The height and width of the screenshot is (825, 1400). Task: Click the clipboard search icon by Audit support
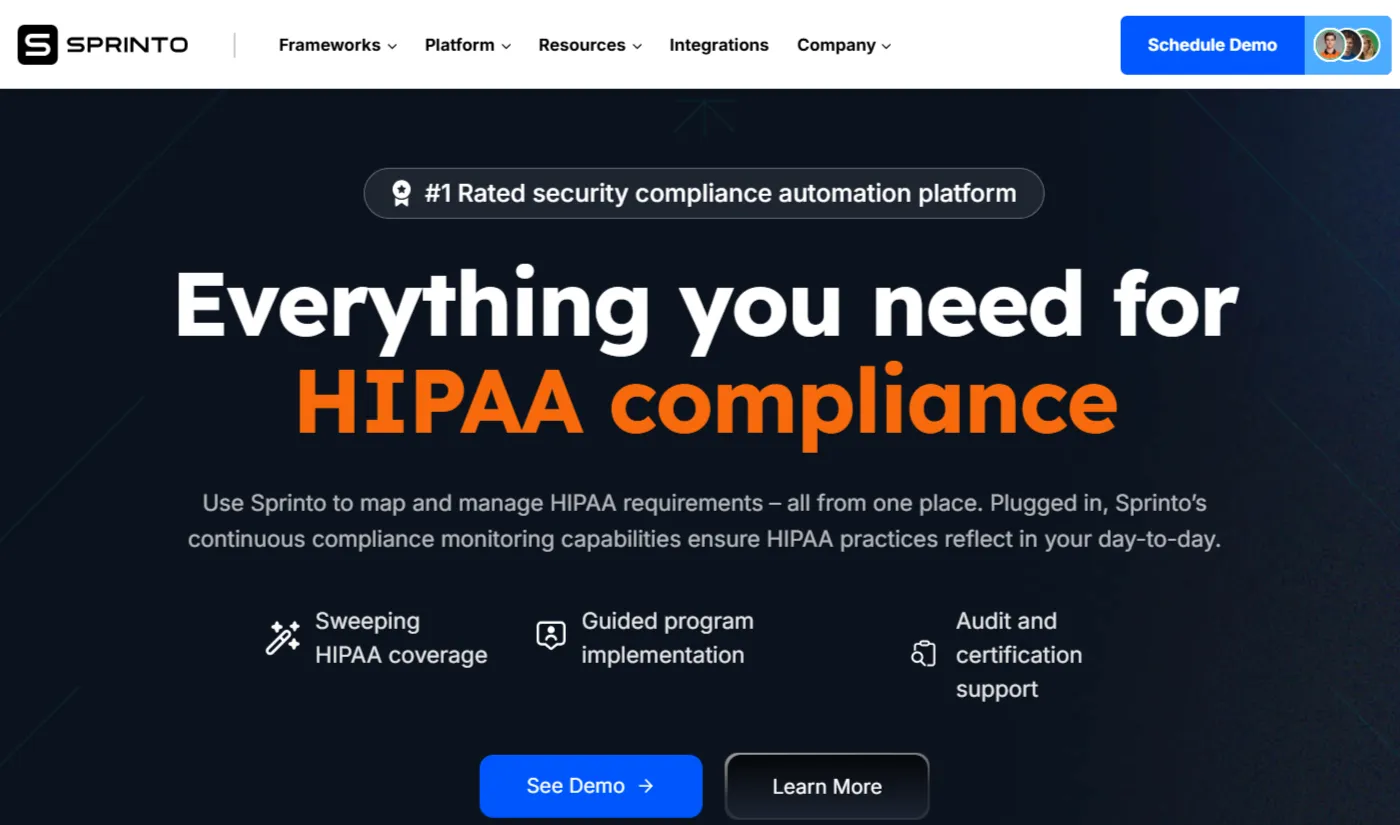pyautogui.click(x=923, y=654)
